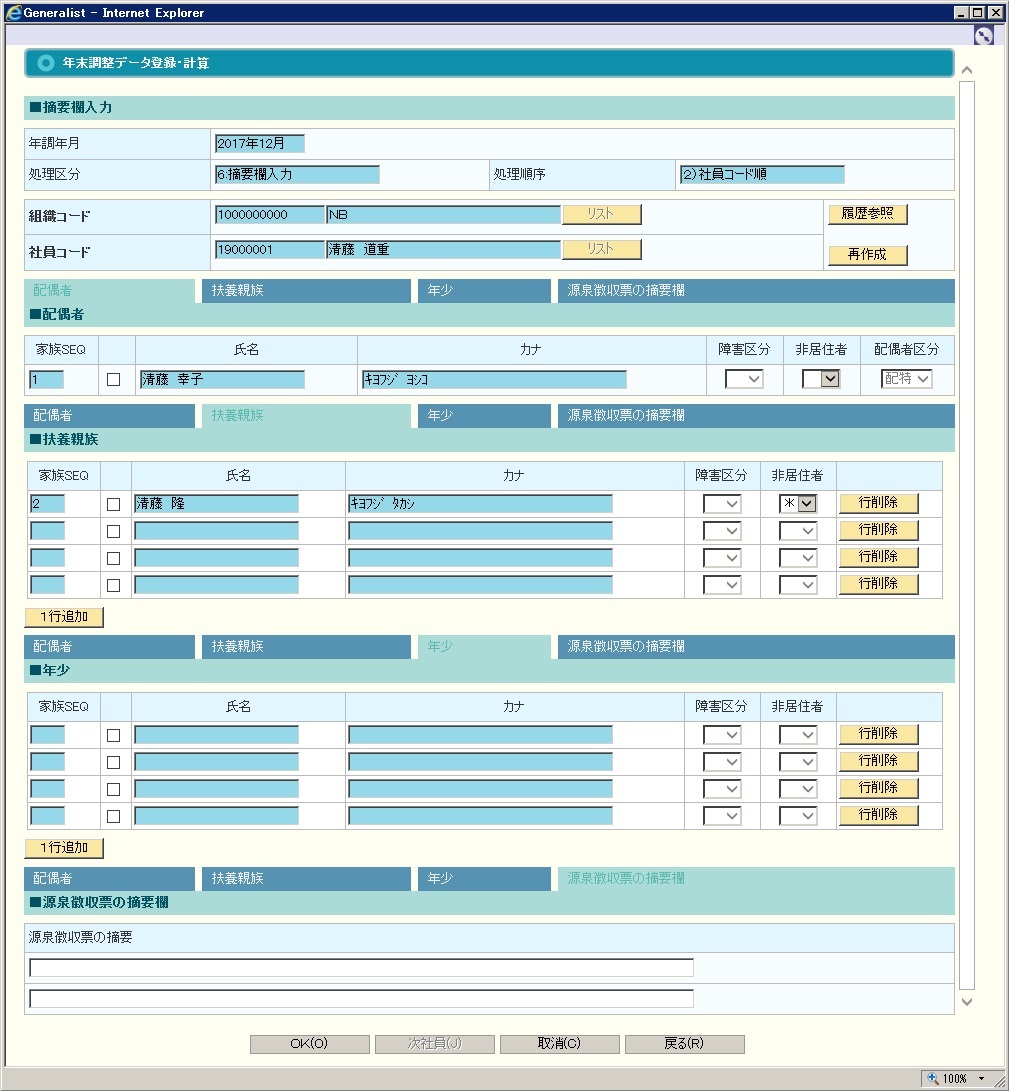The image size is (1009, 1091).
Task: Click the first 源泉徴収票の摘要 text field
Action: tap(361, 967)
